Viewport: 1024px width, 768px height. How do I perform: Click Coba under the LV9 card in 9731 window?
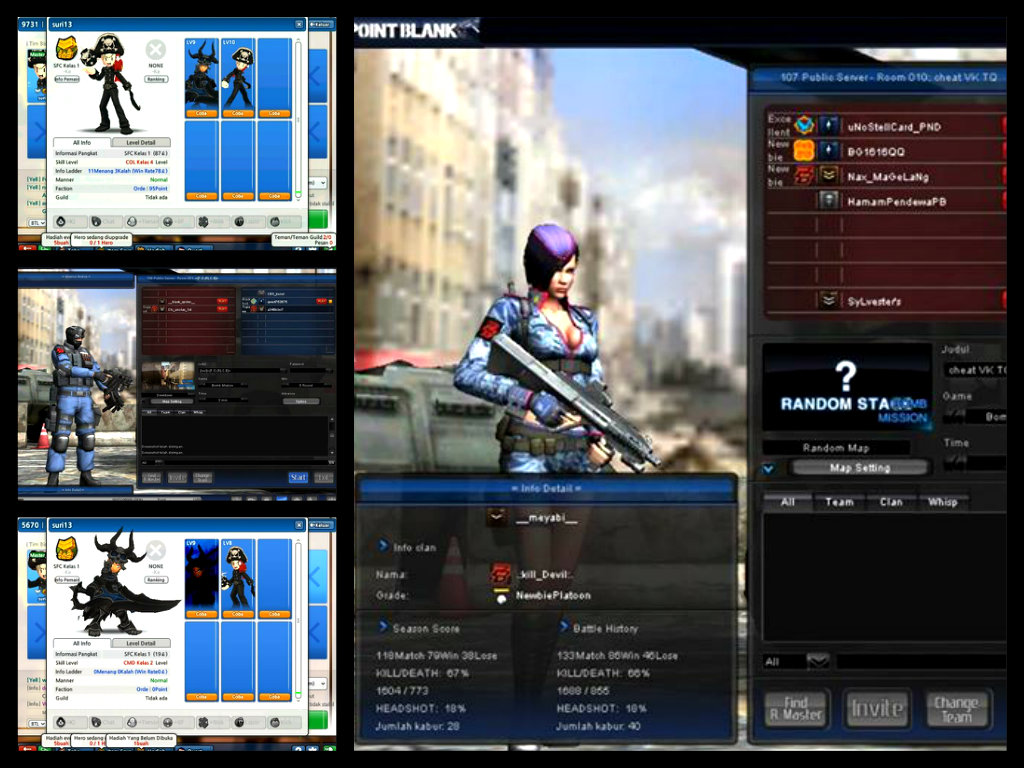[x=202, y=114]
